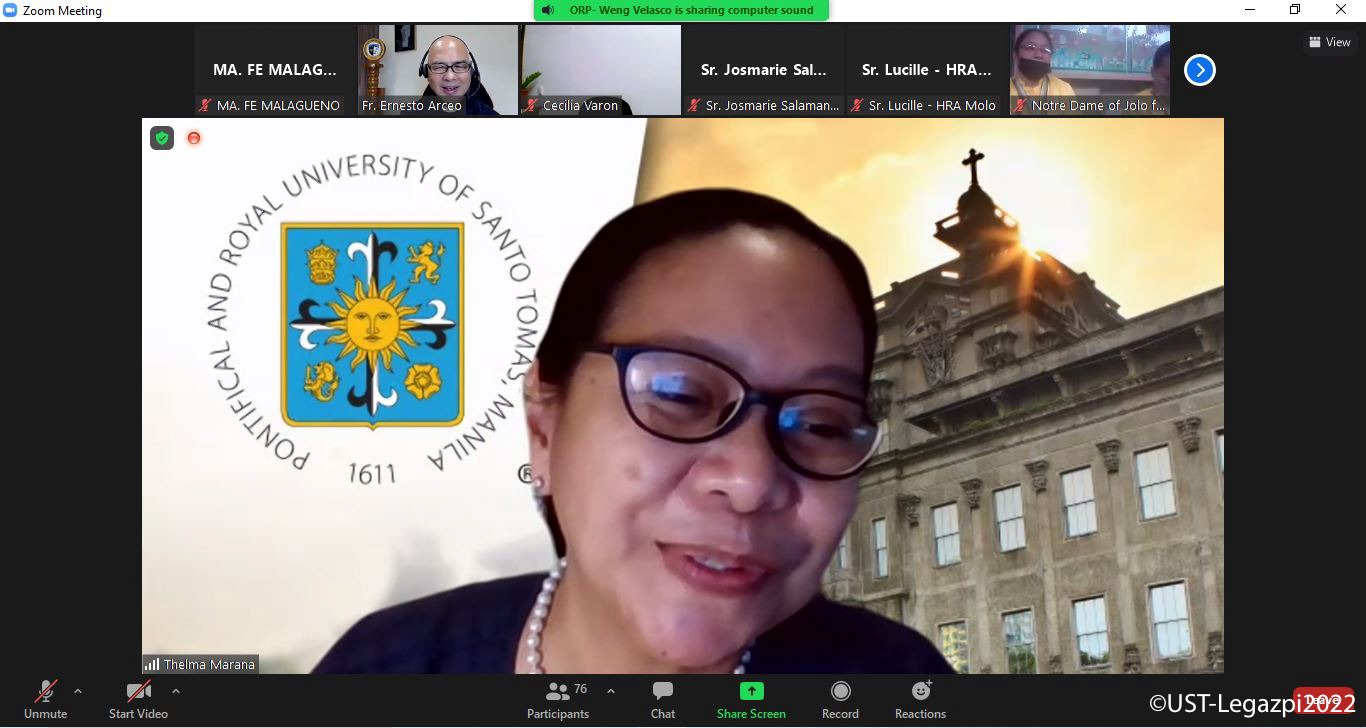Click the Unmute microphone icon

tap(45, 691)
